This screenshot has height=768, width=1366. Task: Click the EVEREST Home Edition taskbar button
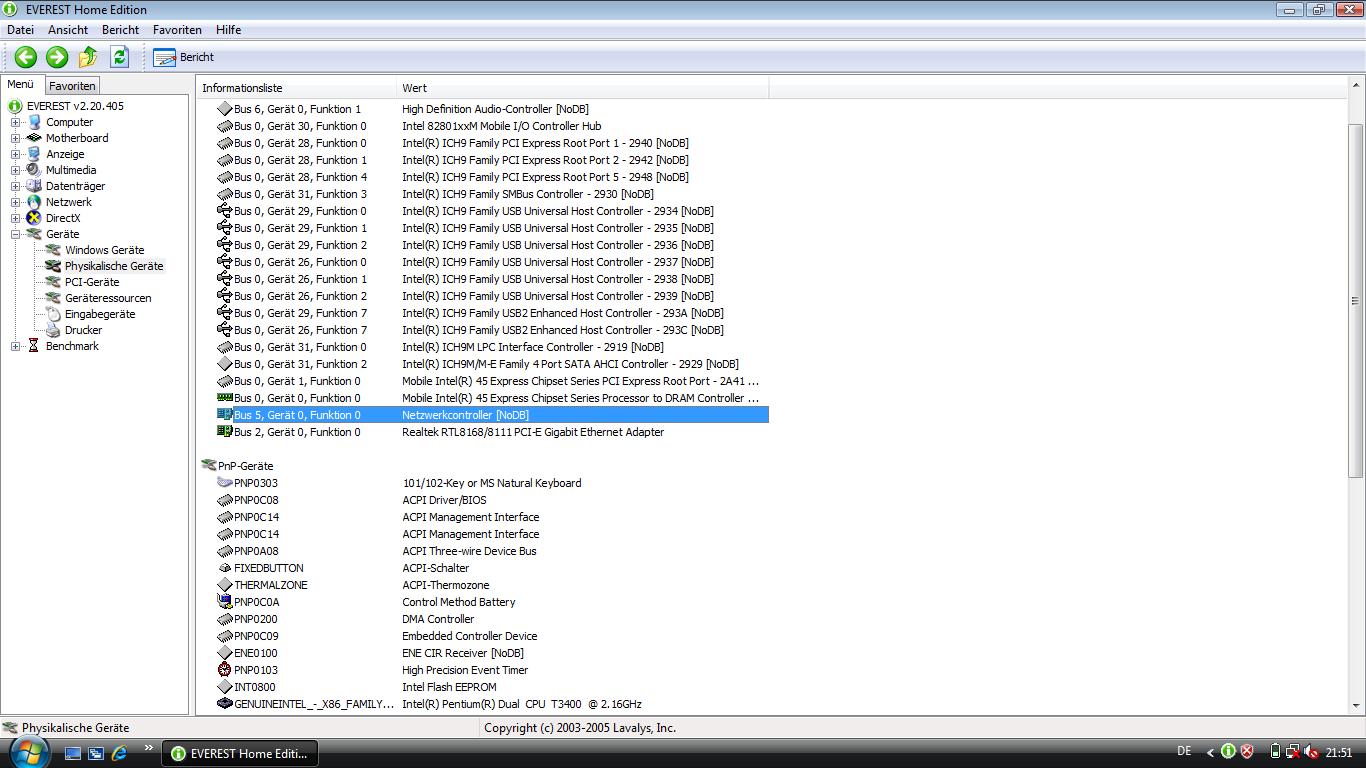coord(241,753)
